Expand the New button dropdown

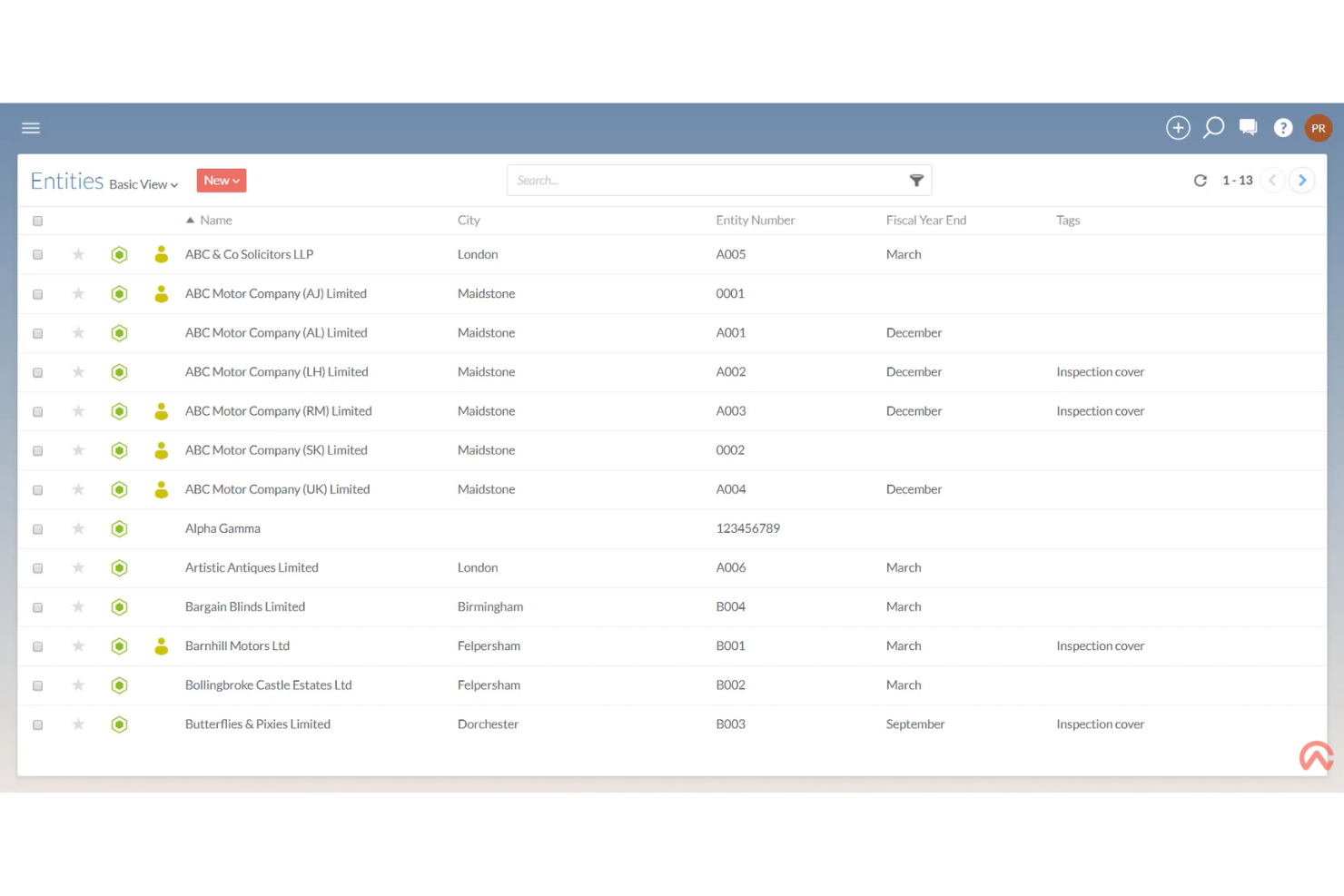221,180
